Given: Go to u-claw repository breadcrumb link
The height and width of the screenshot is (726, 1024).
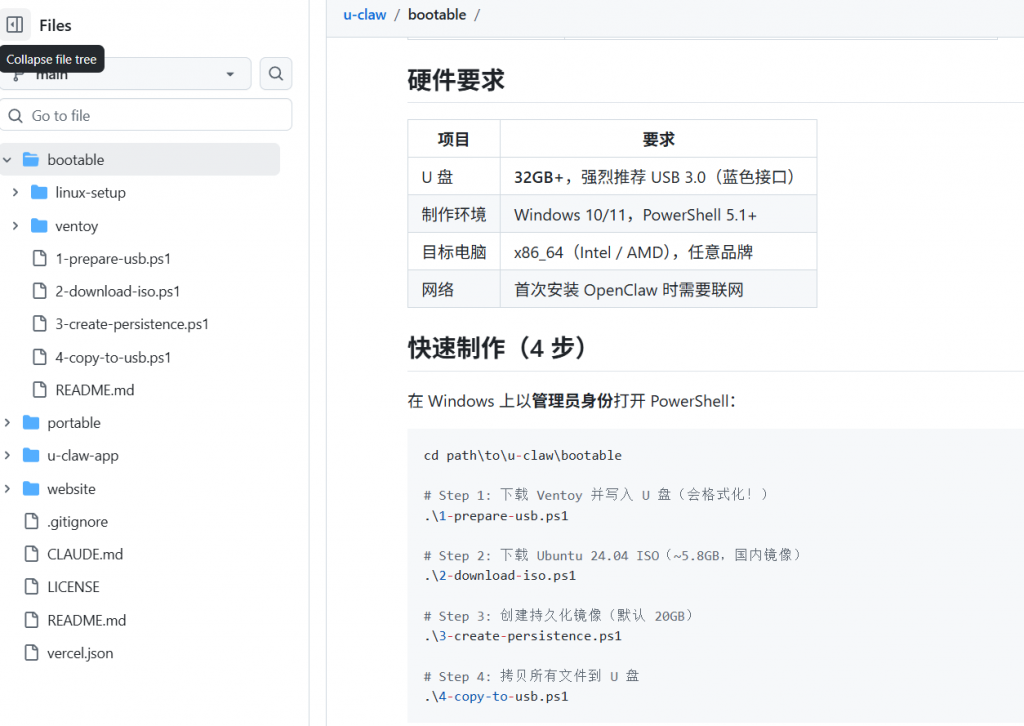Looking at the screenshot, I should click(364, 15).
